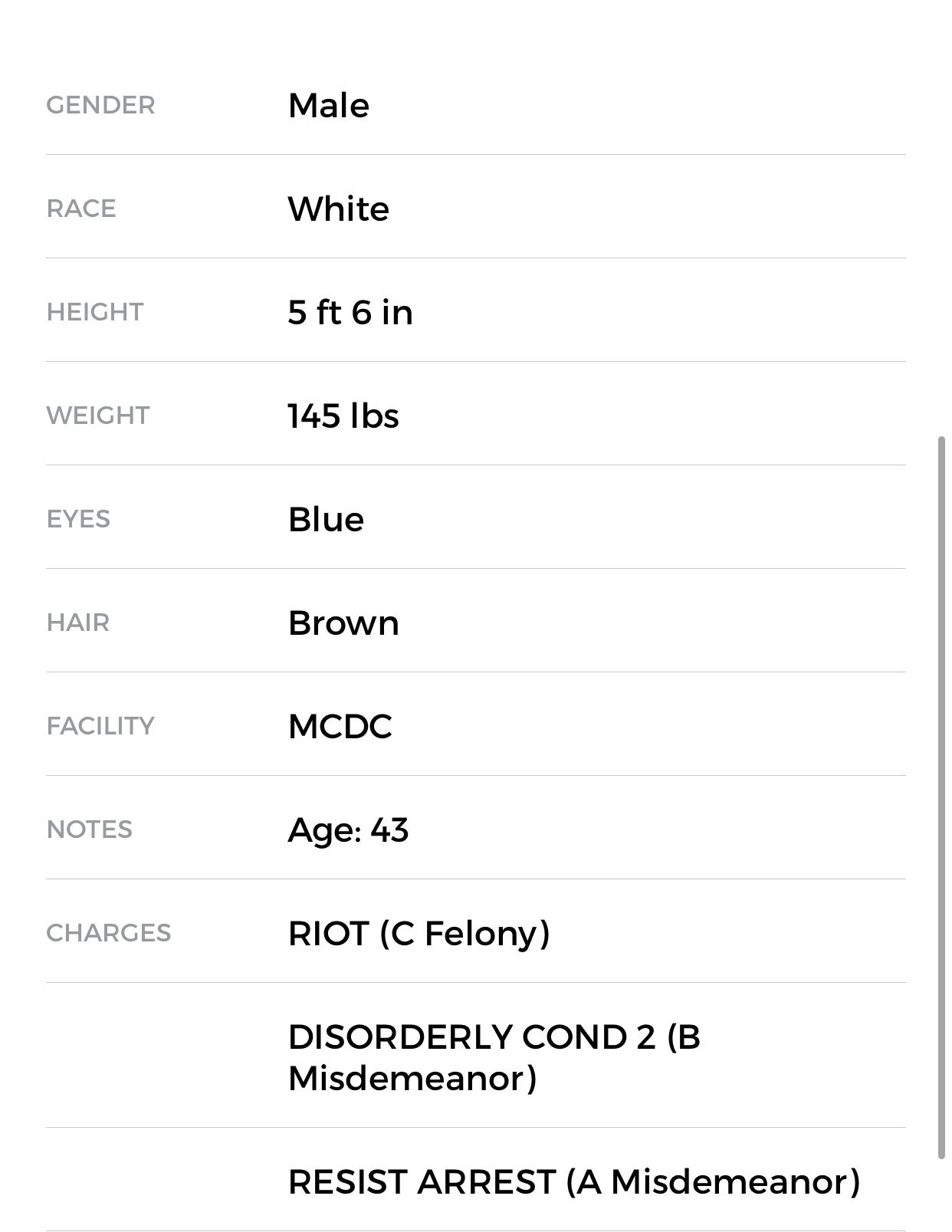Select the "Brown" hair value
The image size is (952, 1232).
pyautogui.click(x=343, y=623)
